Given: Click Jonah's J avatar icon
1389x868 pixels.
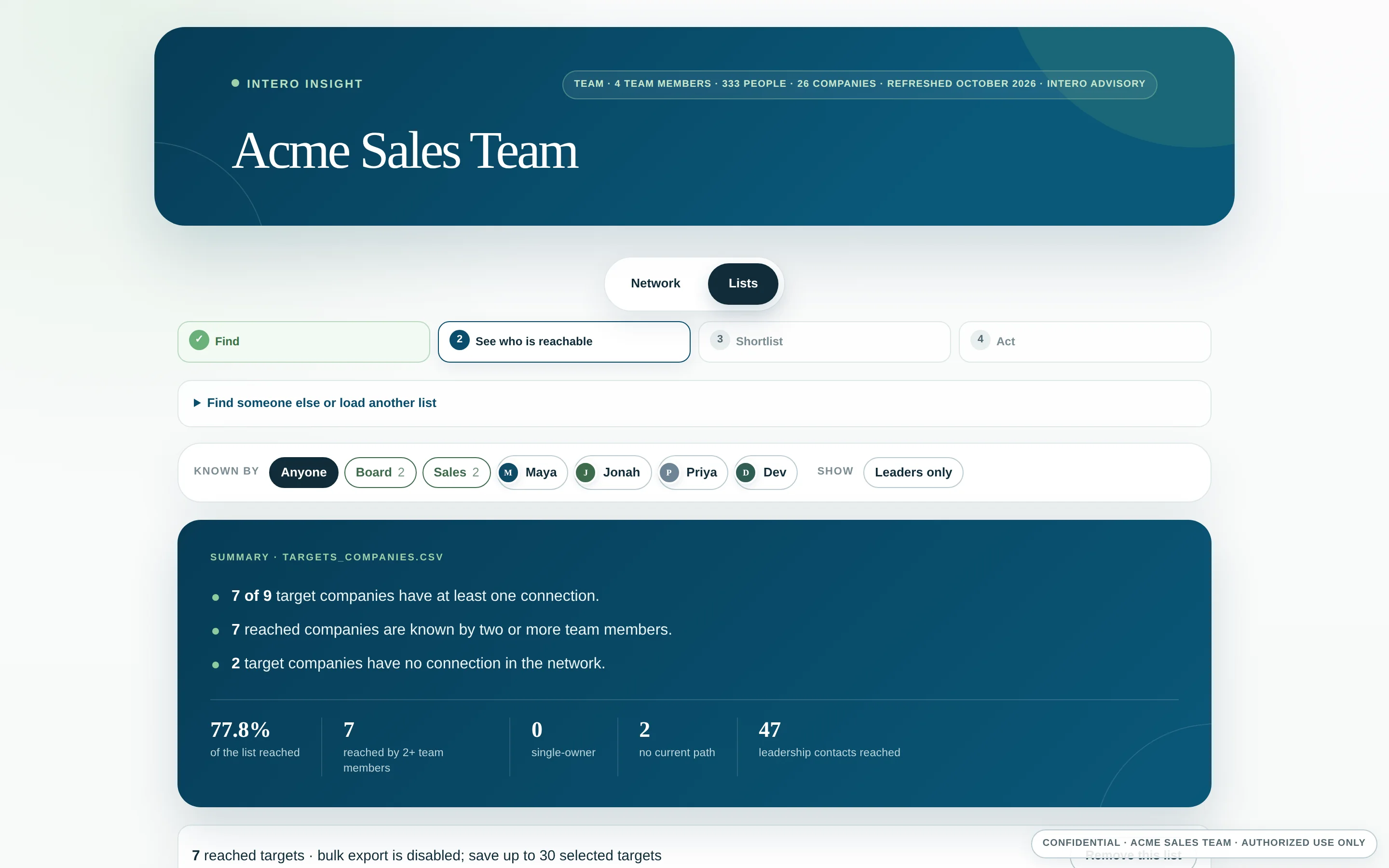Looking at the screenshot, I should click(x=586, y=473).
